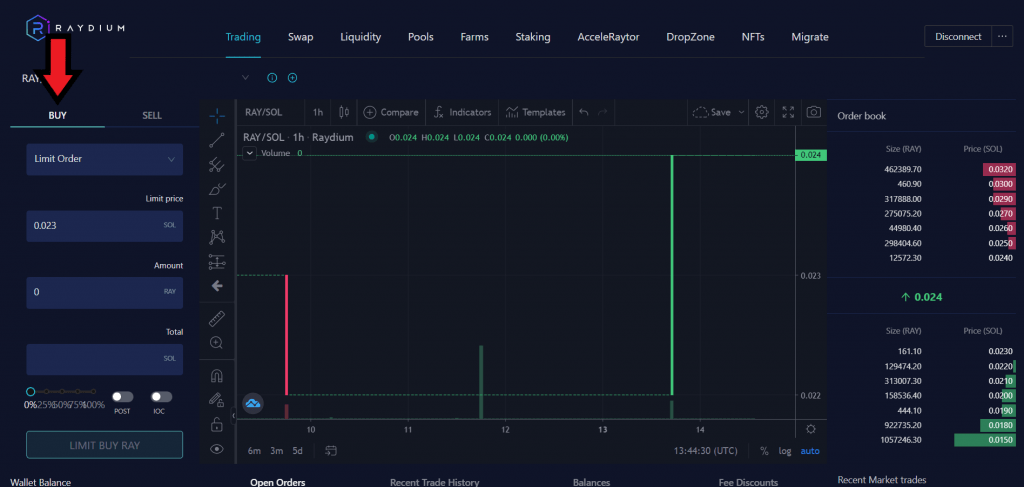1024x487 pixels.
Task: Open the Swap page in navigation
Action: (300, 37)
